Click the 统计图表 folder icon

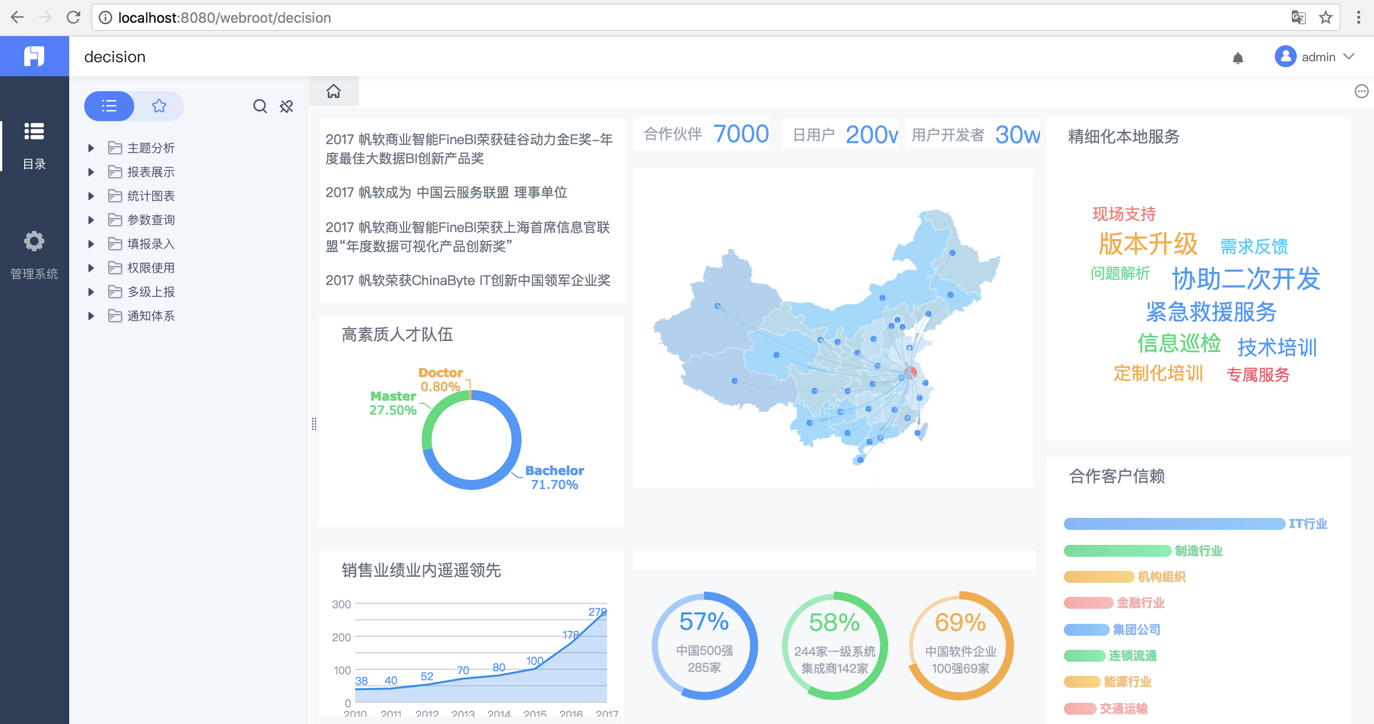115,196
